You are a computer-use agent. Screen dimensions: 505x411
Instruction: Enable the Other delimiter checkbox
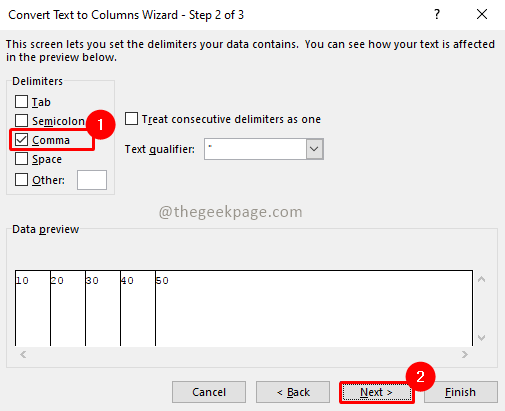click(21, 180)
